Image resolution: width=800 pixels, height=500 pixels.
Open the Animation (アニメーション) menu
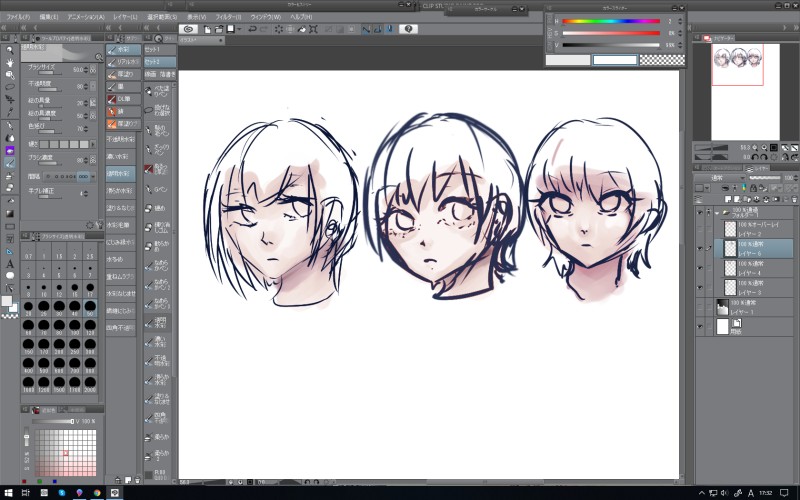(86, 17)
